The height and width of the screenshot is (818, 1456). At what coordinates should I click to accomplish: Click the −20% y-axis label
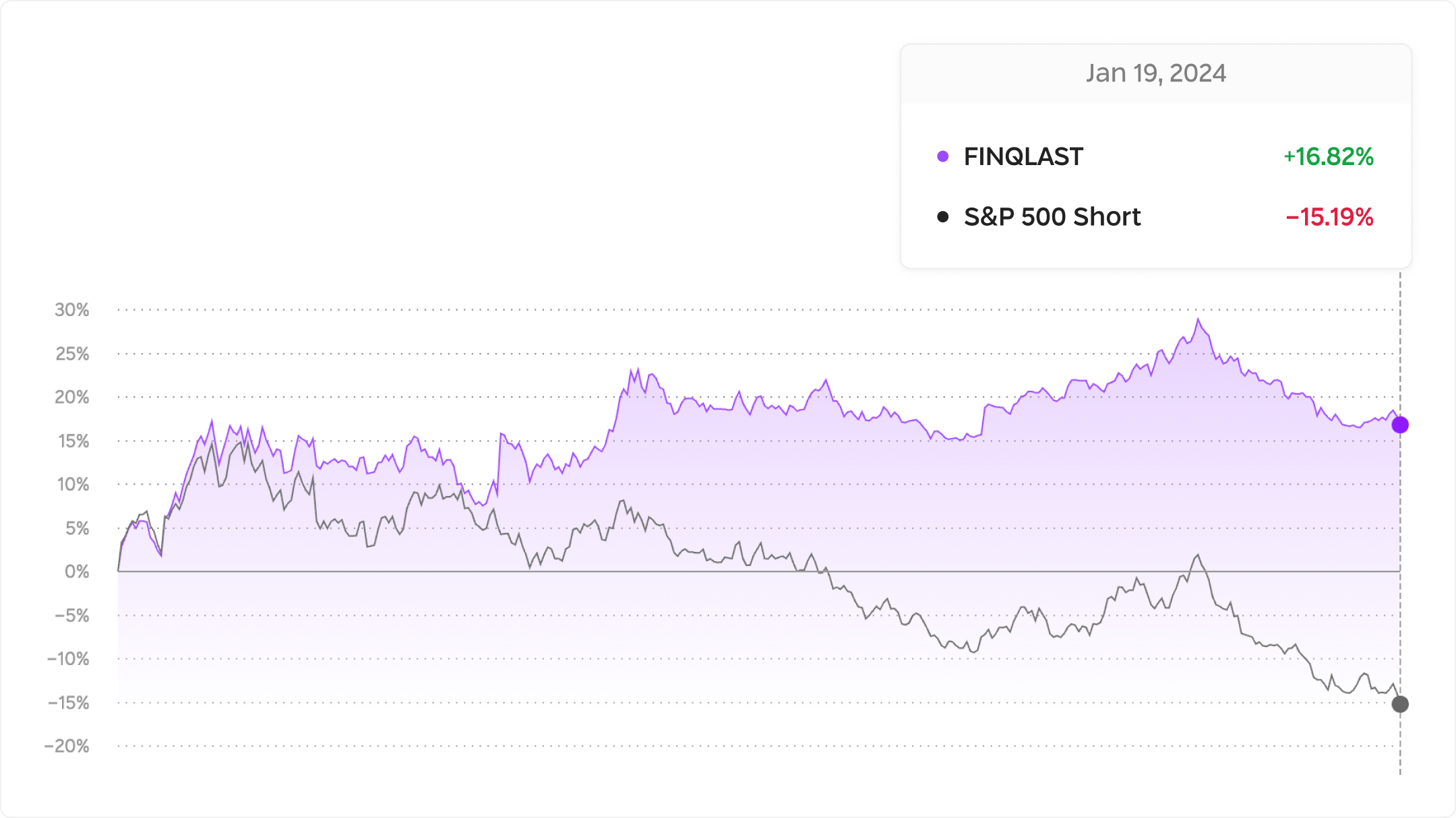coord(67,746)
